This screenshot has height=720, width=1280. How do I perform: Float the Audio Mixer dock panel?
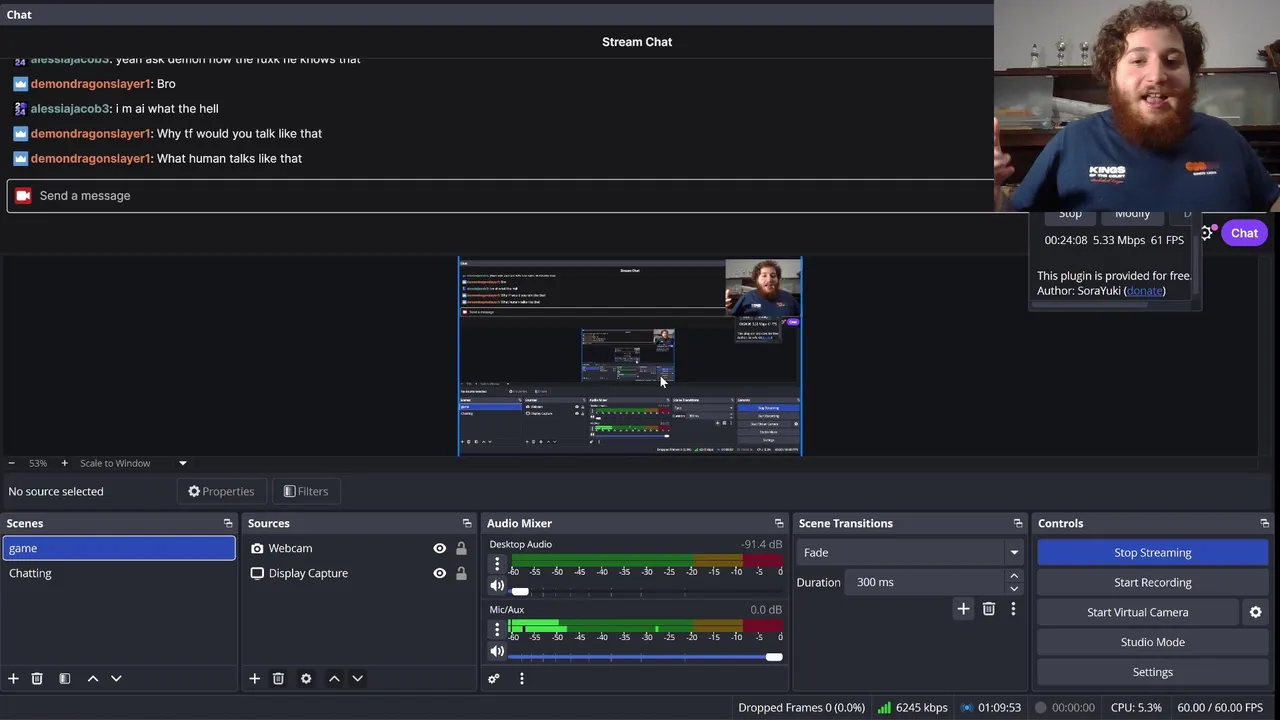(779, 523)
